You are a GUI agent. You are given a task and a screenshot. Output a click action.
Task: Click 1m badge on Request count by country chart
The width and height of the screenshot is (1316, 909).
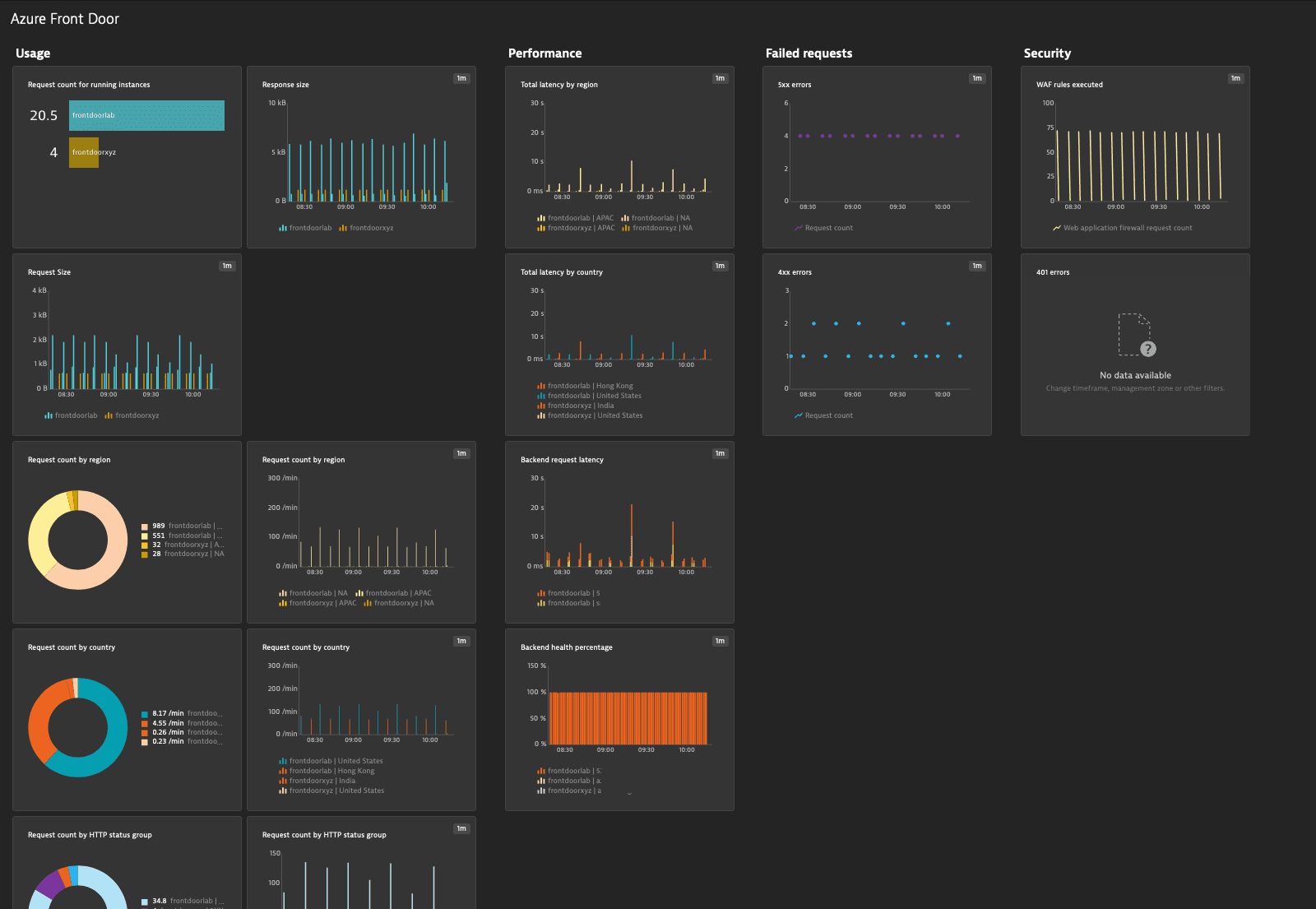point(461,641)
